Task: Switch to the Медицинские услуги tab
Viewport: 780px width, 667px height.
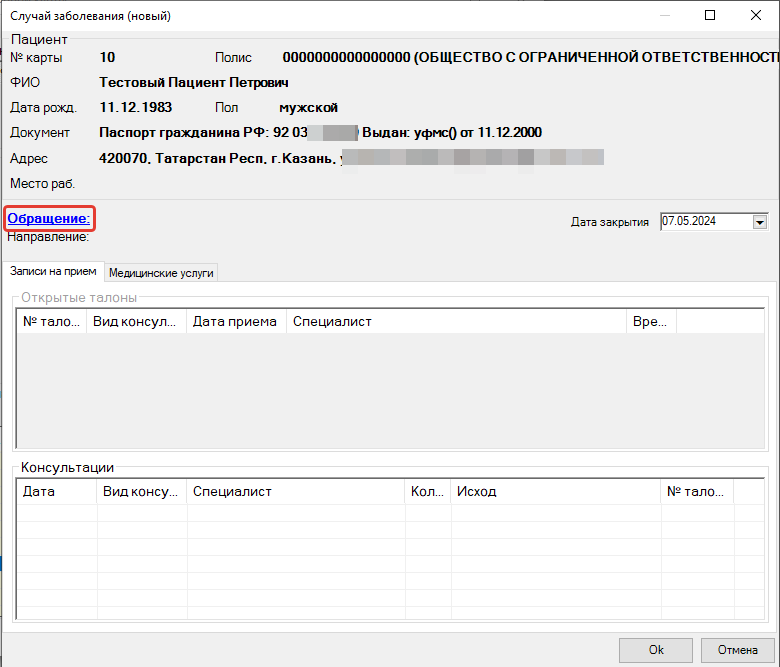Action: pyautogui.click(x=161, y=273)
